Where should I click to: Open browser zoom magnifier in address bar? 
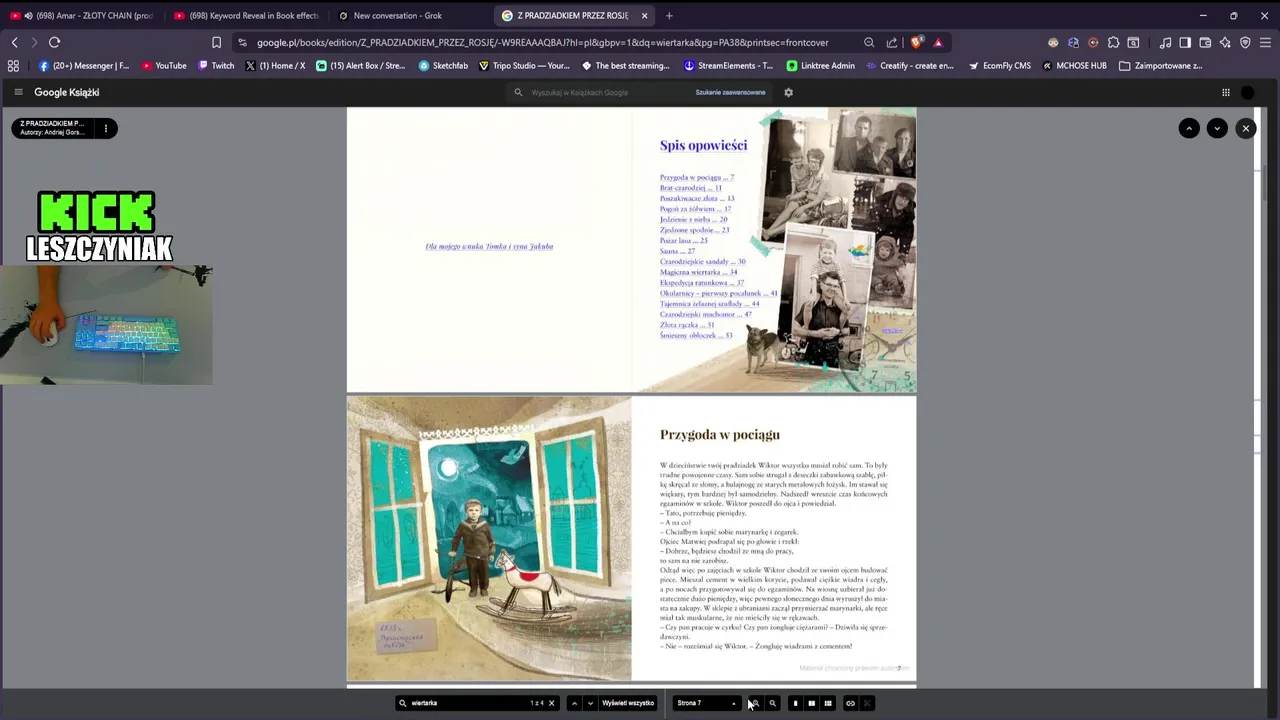pyautogui.click(x=868, y=42)
